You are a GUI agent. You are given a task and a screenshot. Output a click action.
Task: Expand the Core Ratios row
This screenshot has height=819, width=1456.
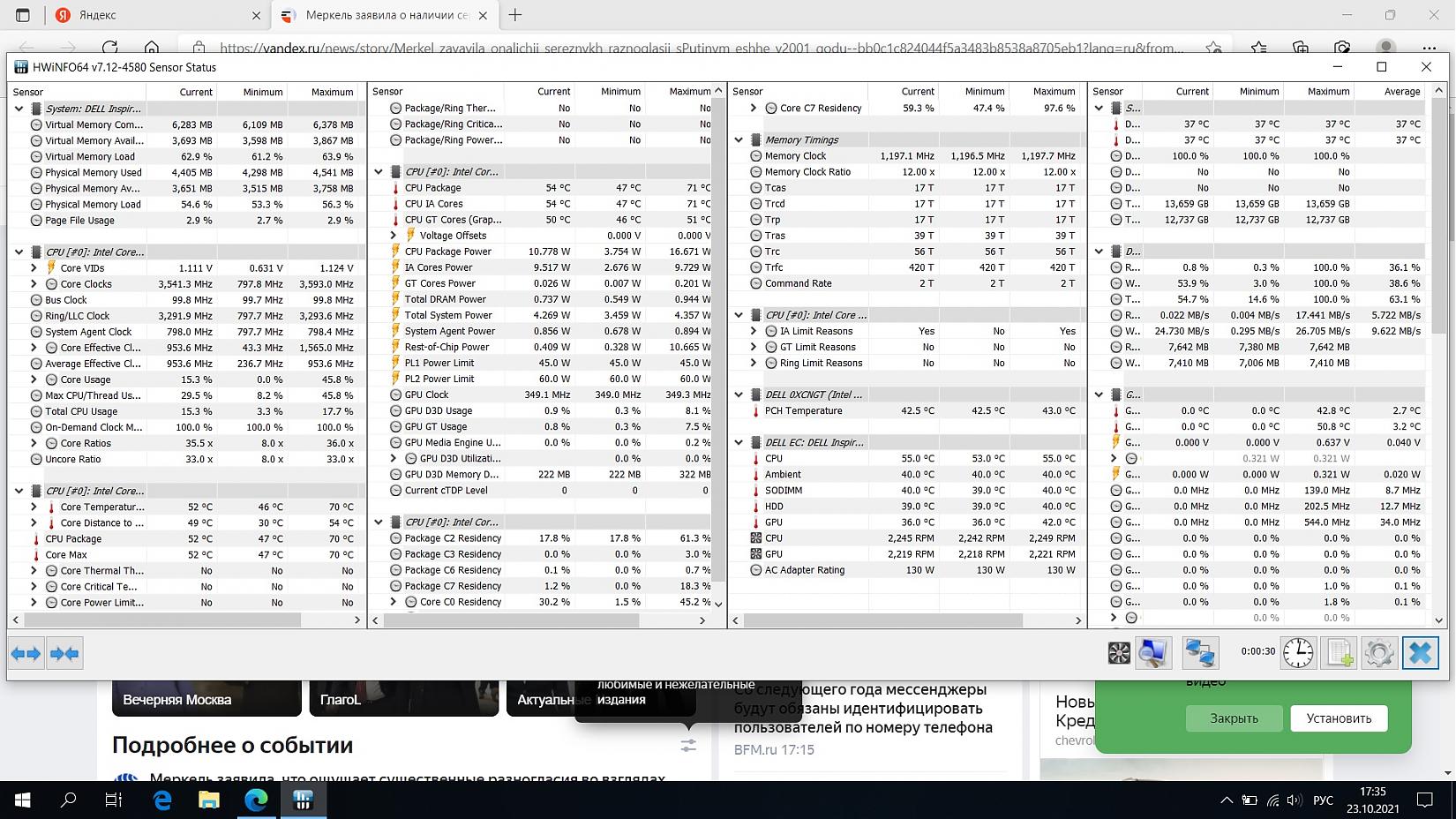[x=34, y=443]
